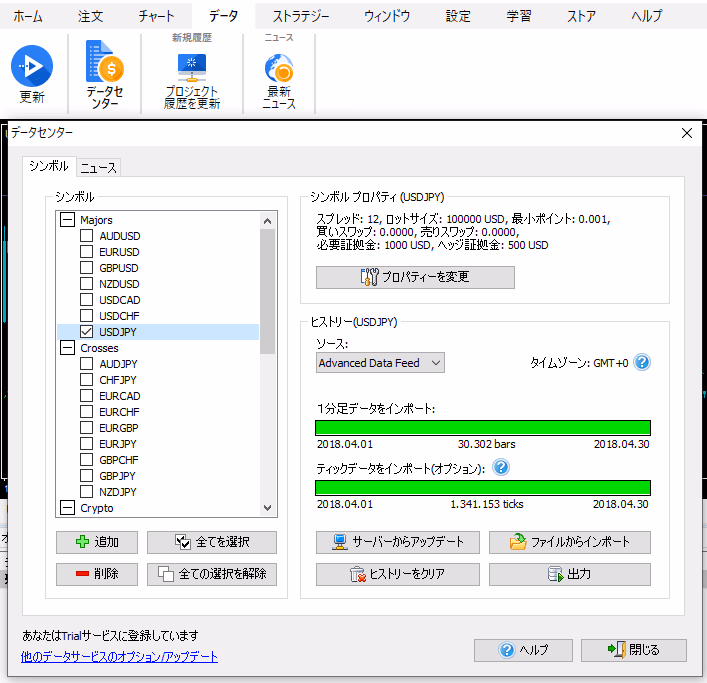
Task: Check the EURUSD symbol checkbox
Action: [x=87, y=252]
